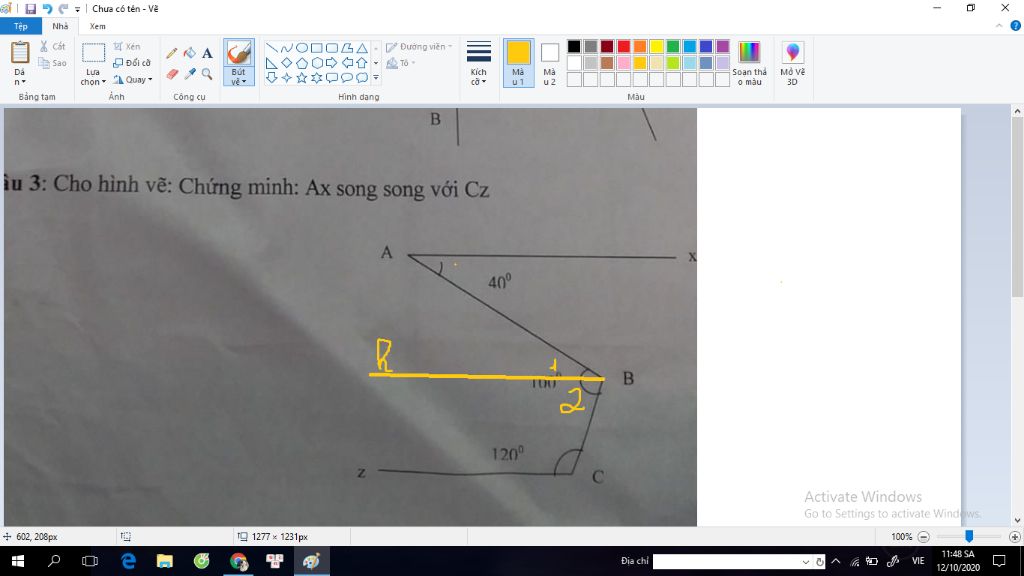Select Color 1 (Màu 1) box

pos(518,63)
